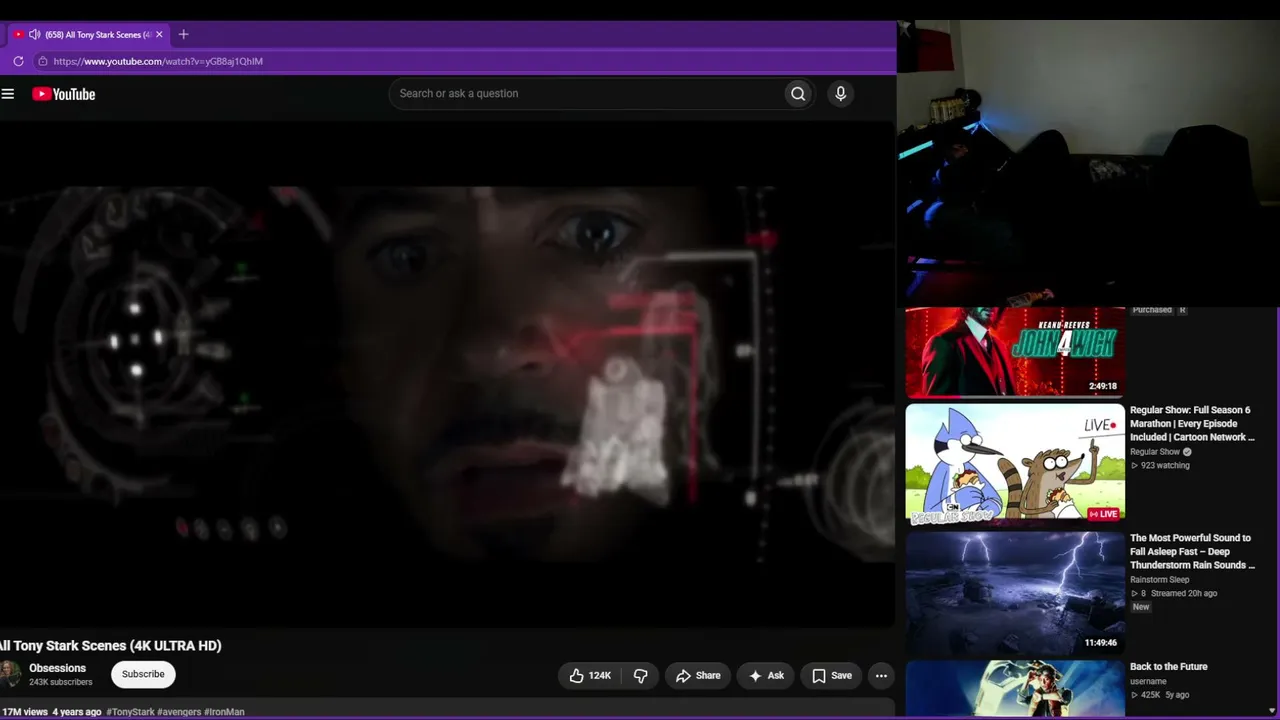Open the YouTube hamburger guide menu
This screenshot has width=1280, height=720.
click(x=8, y=94)
